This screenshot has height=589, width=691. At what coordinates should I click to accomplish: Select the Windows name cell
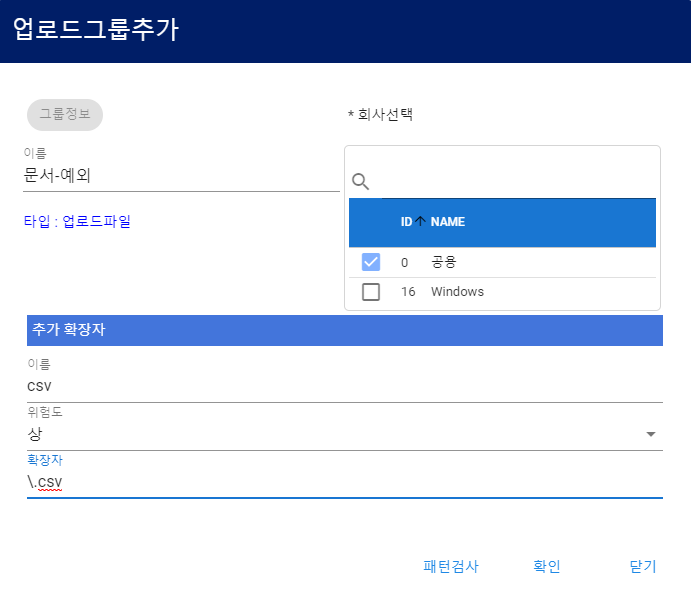pos(457,292)
